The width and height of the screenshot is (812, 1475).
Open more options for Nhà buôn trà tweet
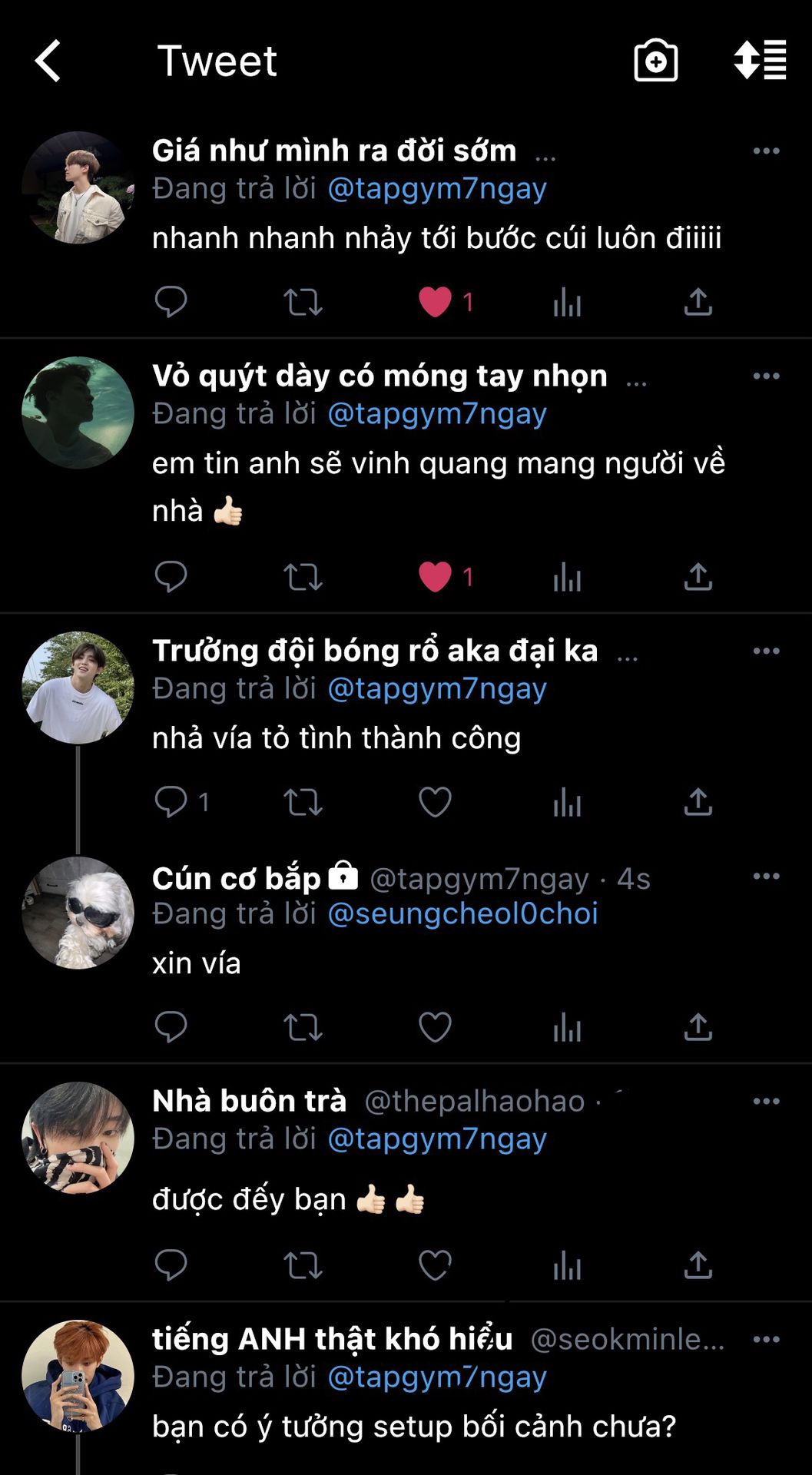click(x=767, y=1101)
